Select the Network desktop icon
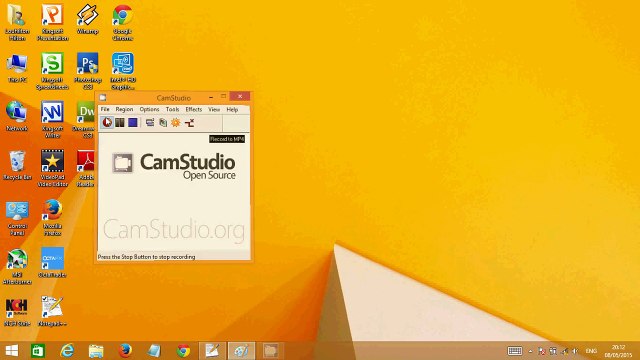The width and height of the screenshot is (640, 360). [17, 116]
